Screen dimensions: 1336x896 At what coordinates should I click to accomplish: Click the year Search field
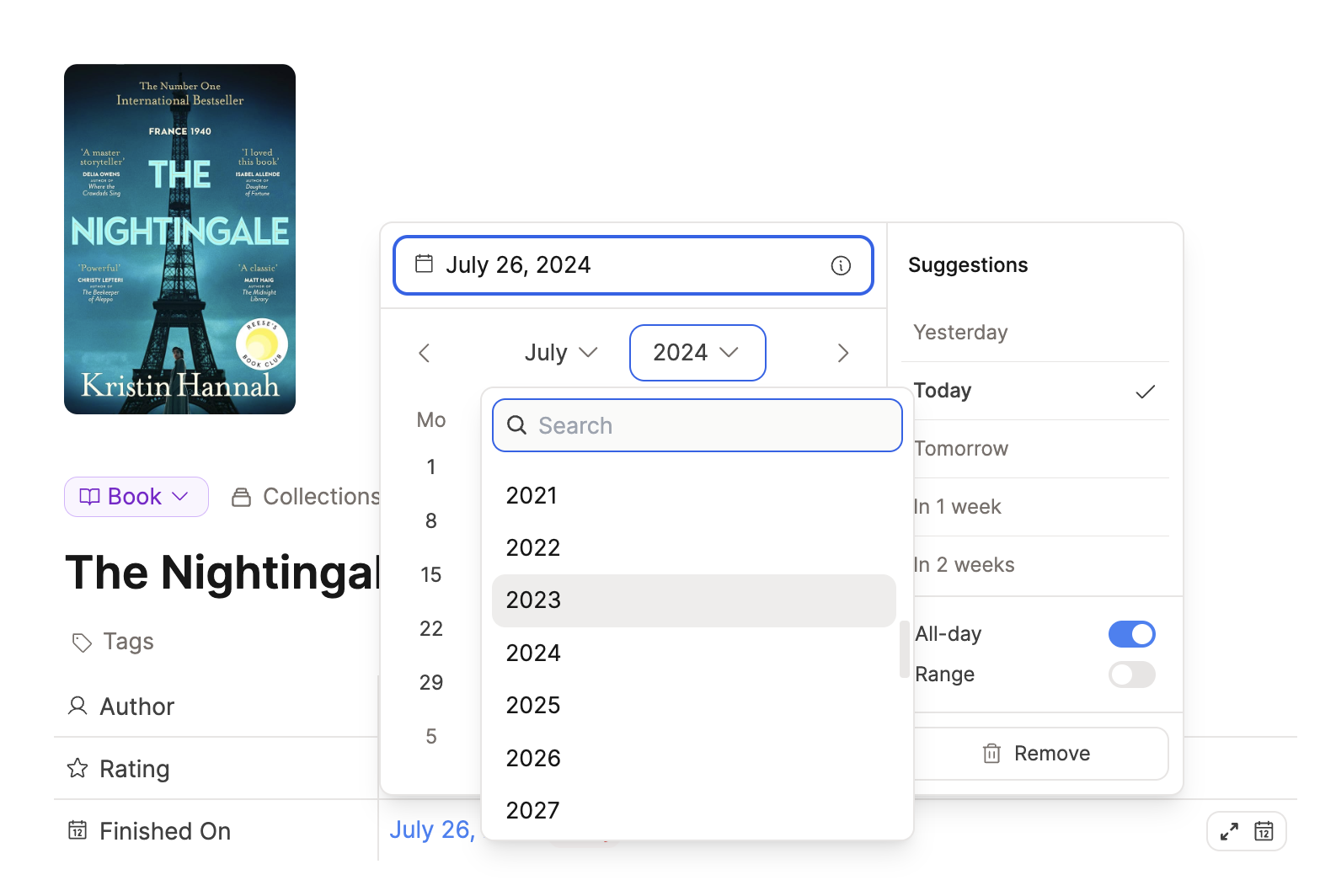697,425
